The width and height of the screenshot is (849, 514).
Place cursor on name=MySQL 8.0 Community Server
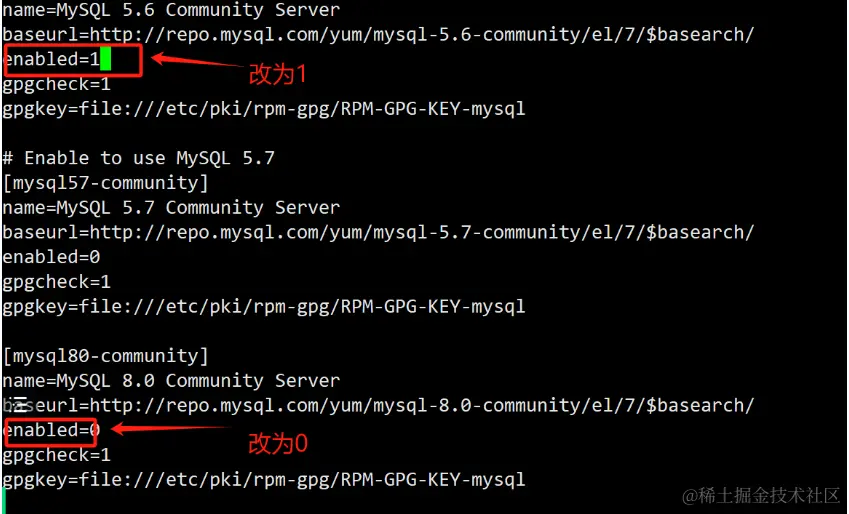tap(171, 380)
